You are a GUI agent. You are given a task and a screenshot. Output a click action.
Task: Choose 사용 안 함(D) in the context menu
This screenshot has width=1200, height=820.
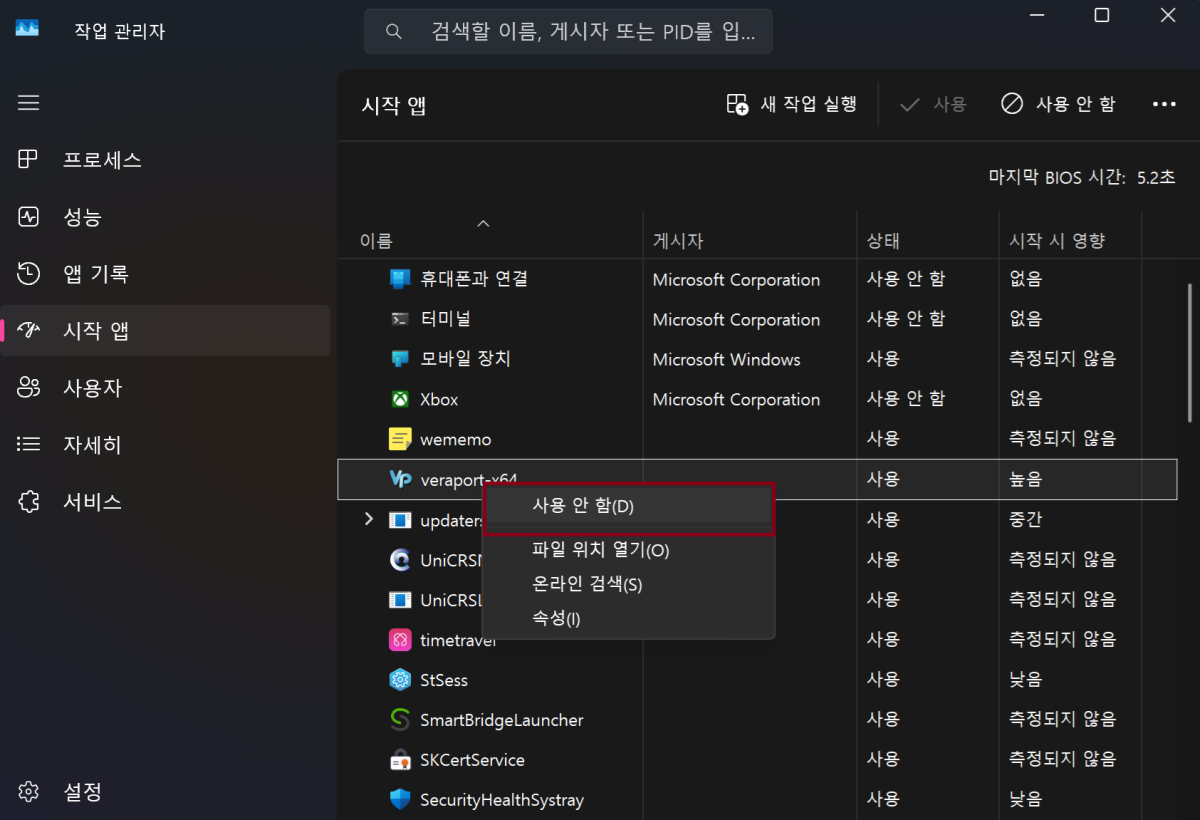628,506
